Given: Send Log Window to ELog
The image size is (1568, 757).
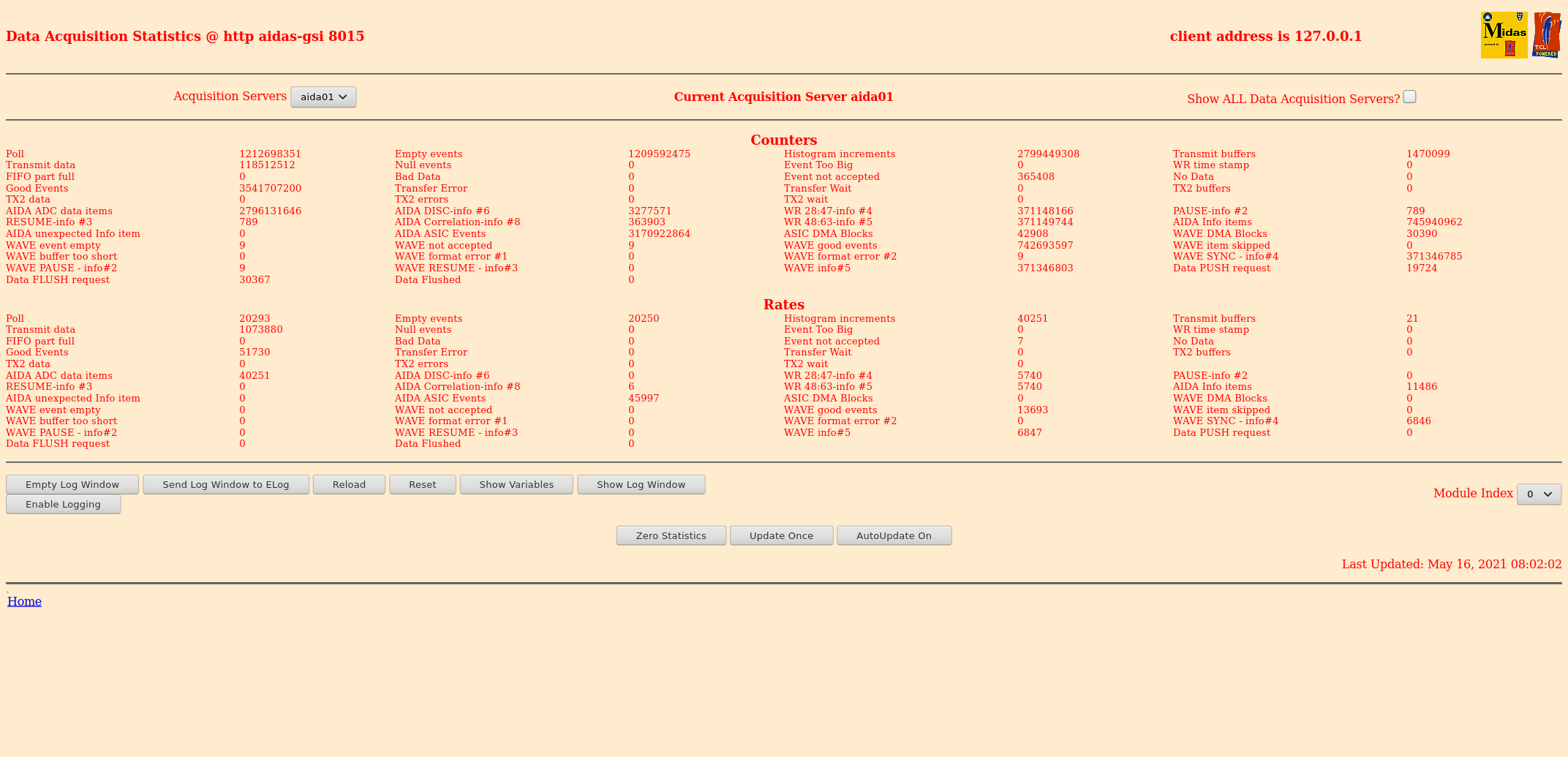Looking at the screenshot, I should [226, 484].
